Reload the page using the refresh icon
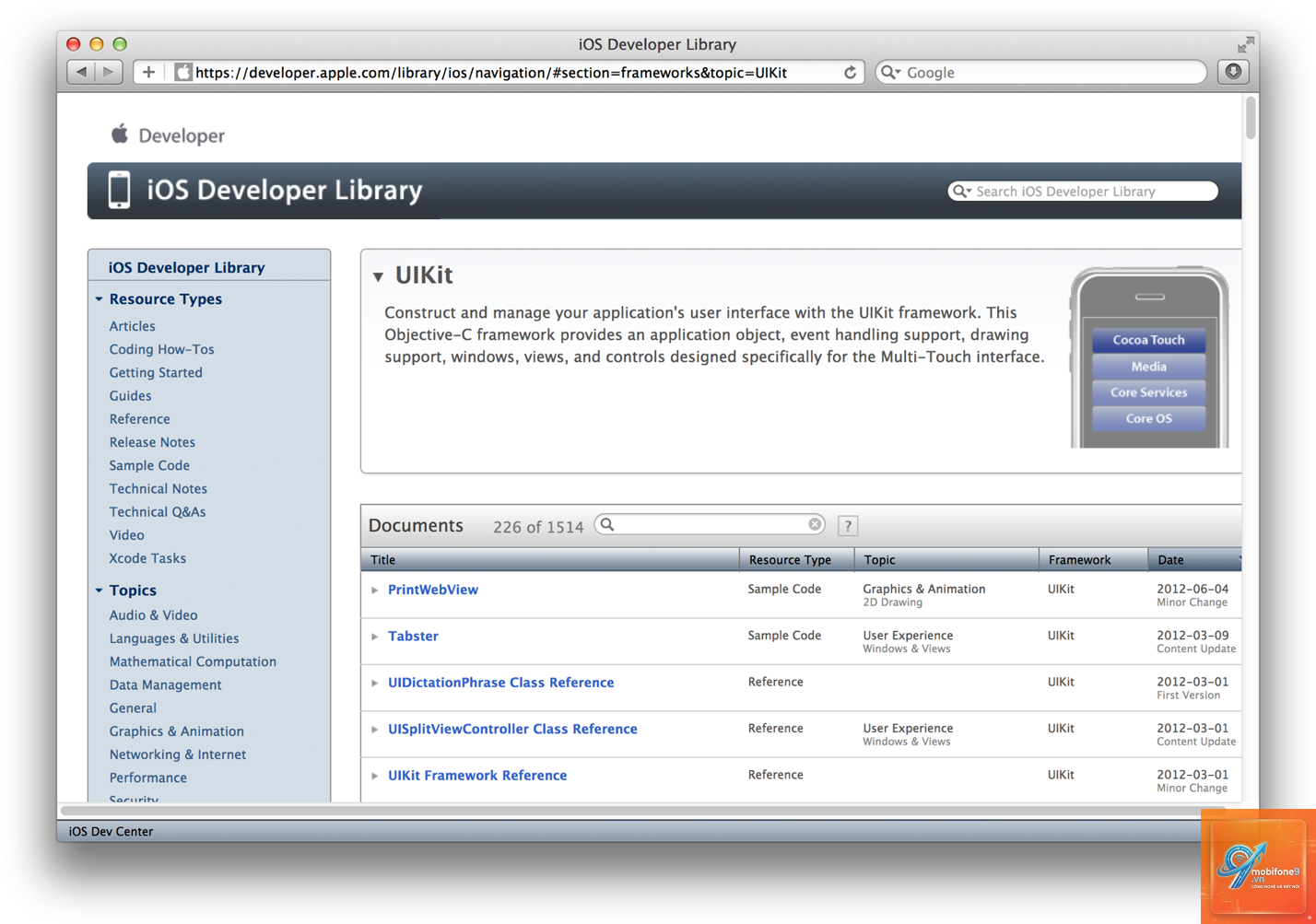Screen dimensions: 1316x924 [850, 72]
